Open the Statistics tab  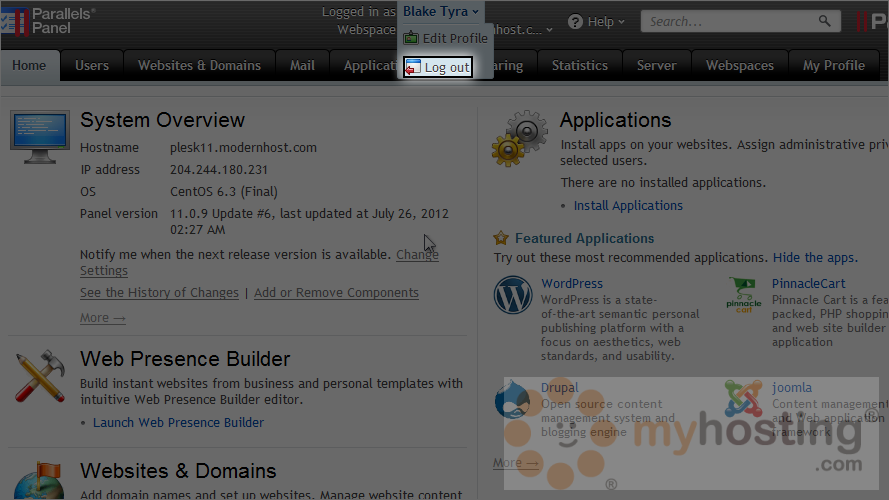[x=580, y=65]
